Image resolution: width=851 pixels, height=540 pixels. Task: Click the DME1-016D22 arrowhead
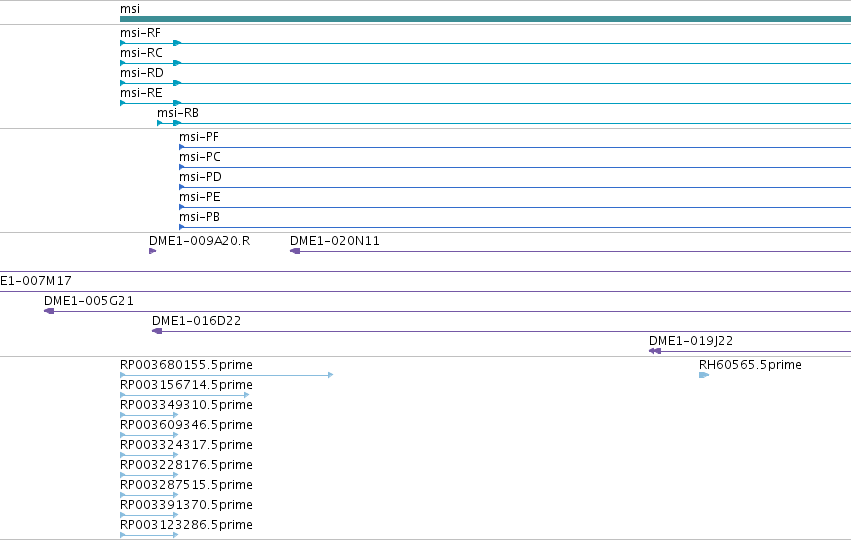coord(157,331)
